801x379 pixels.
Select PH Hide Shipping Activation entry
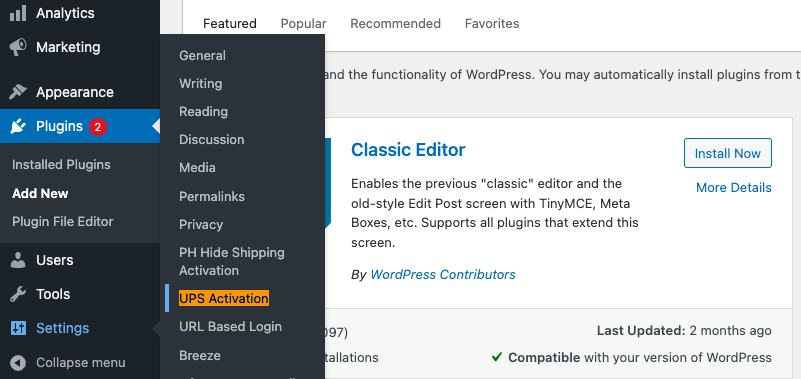pyautogui.click(x=232, y=262)
